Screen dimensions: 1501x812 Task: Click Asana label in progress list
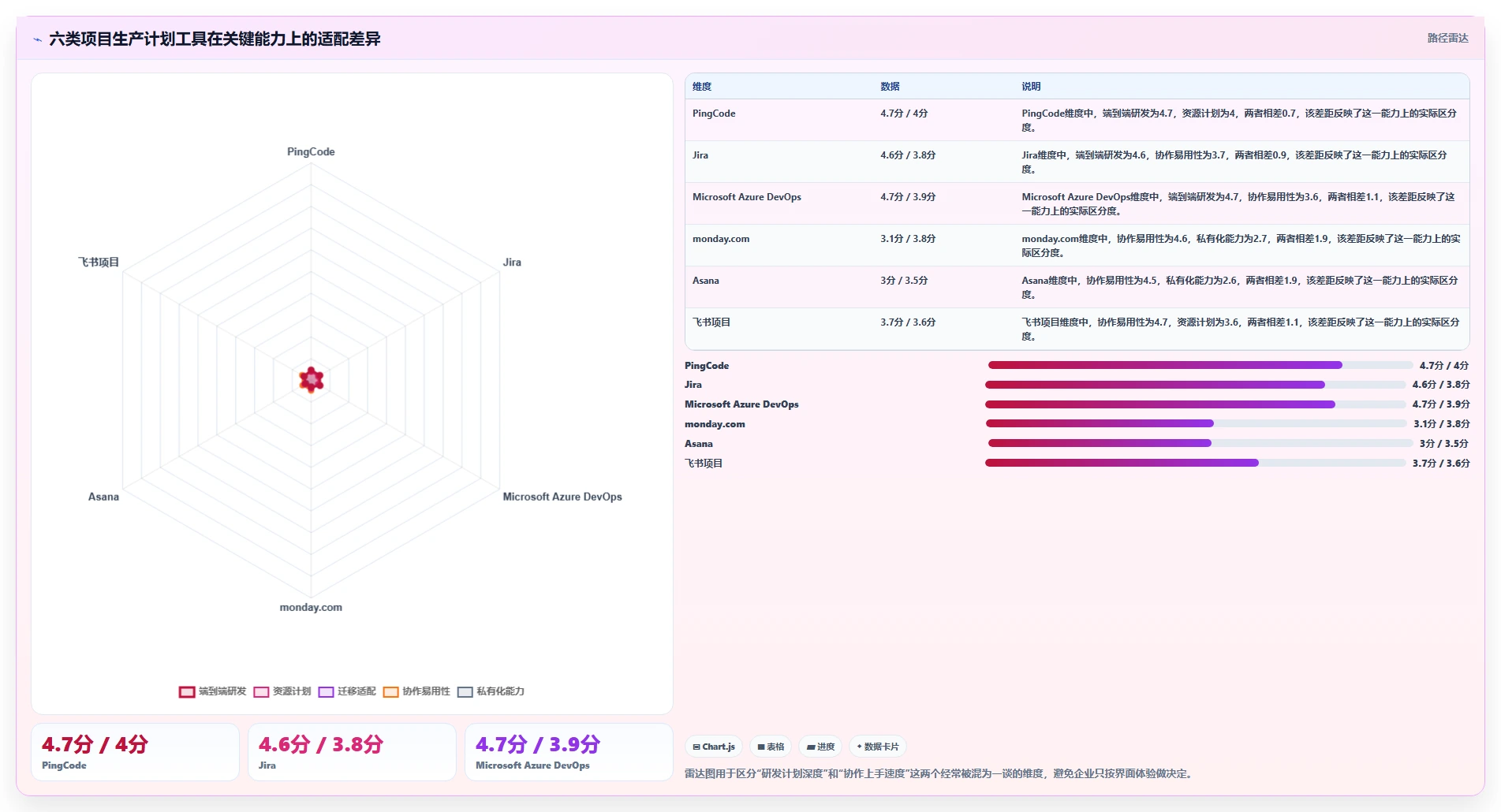[x=699, y=444]
